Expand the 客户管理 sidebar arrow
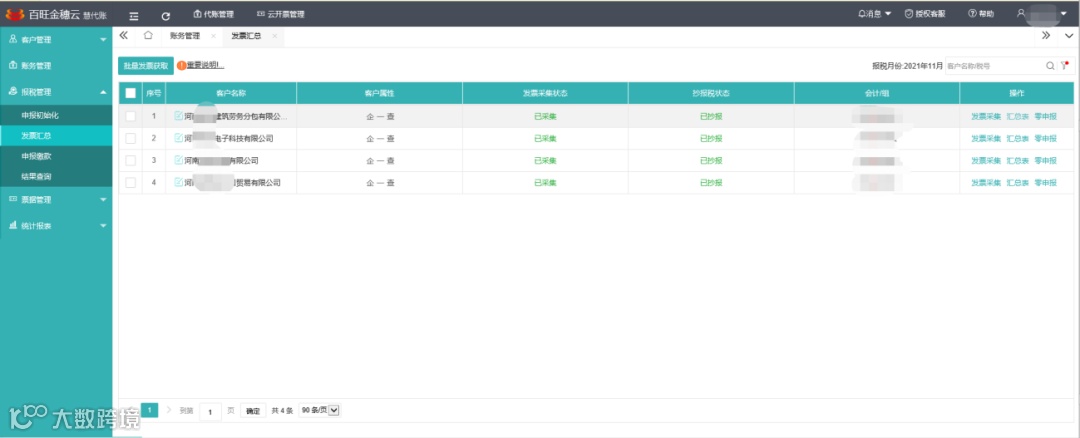 pyautogui.click(x=103, y=40)
